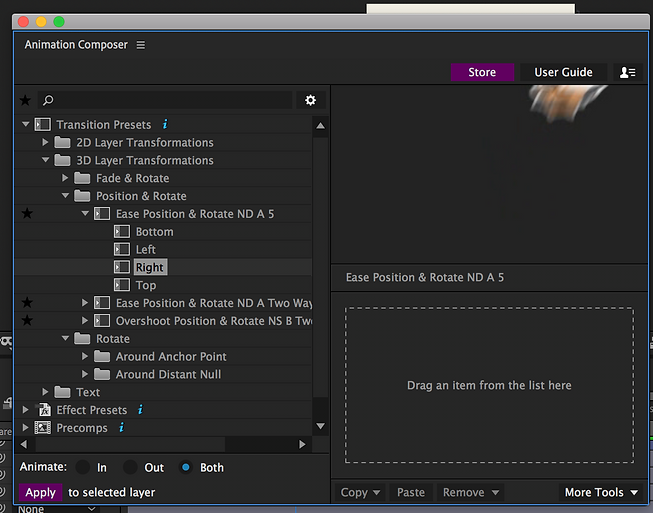Click the info icon next to Precomps
The height and width of the screenshot is (513, 653).
click(121, 427)
